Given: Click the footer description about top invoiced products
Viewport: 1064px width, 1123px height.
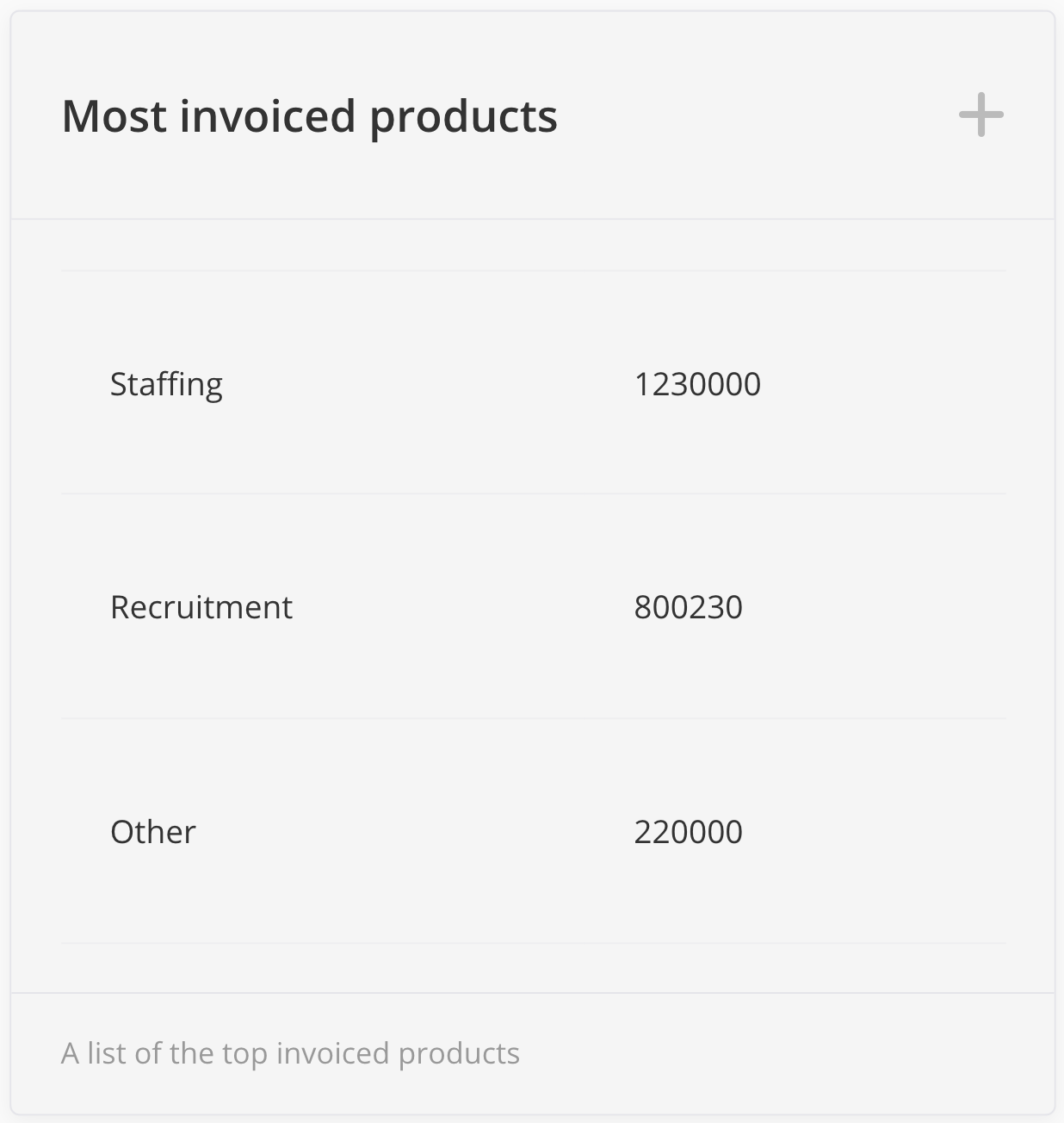Looking at the screenshot, I should [290, 1053].
